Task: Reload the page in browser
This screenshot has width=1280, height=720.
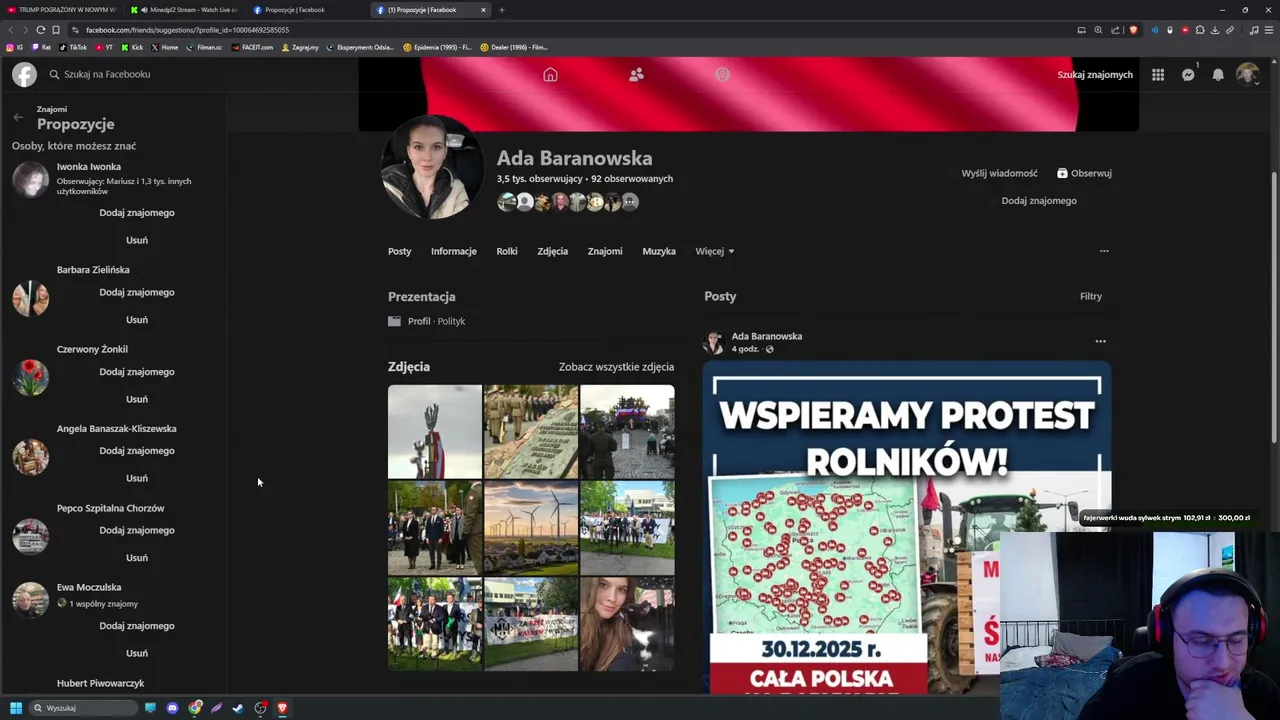Action: (x=40, y=30)
